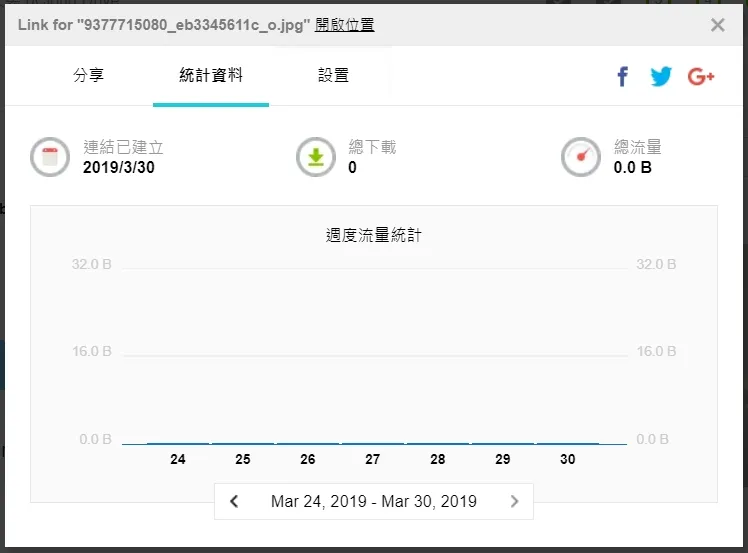748x553 pixels.
Task: Click the Mar 24 - Mar 30, 2019 date range
Action: click(374, 501)
